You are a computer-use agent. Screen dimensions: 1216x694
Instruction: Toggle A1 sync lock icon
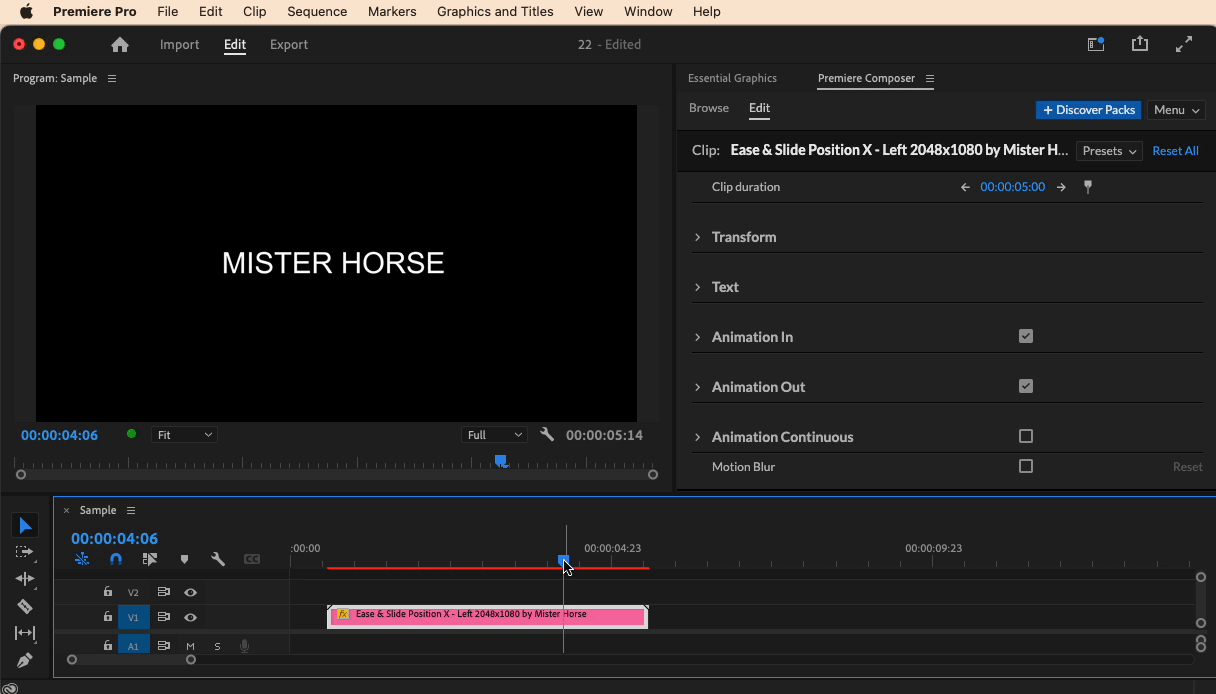pos(164,646)
